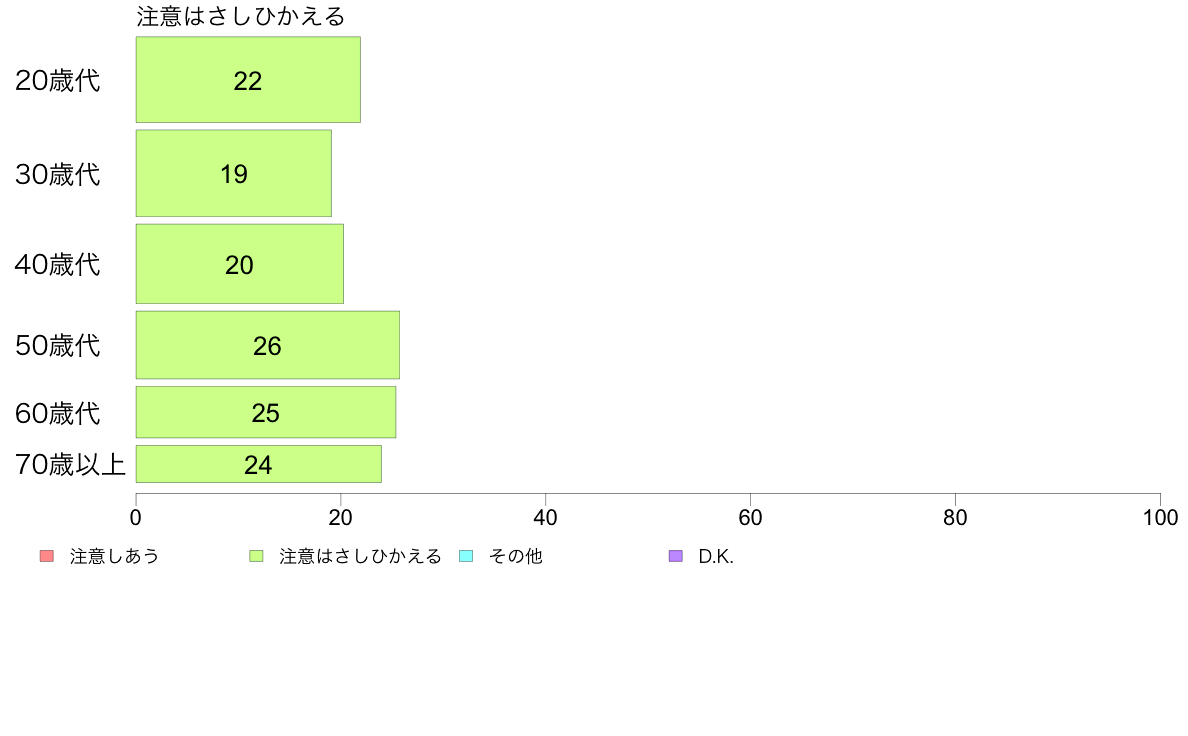The image size is (1188, 736).
Task: Click the その他 legend text
Action: click(x=516, y=556)
